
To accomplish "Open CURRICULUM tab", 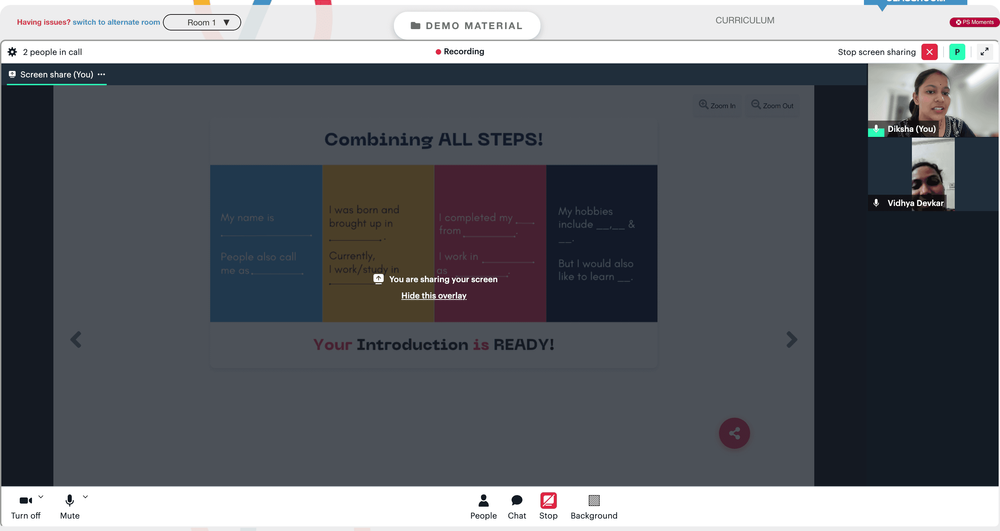I will click(x=745, y=20).
